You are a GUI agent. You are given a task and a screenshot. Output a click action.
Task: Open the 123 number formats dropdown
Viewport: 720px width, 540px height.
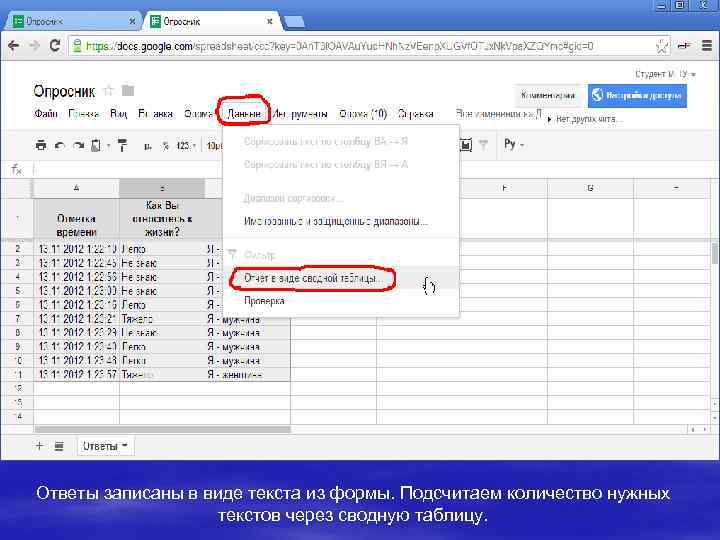click(186, 146)
